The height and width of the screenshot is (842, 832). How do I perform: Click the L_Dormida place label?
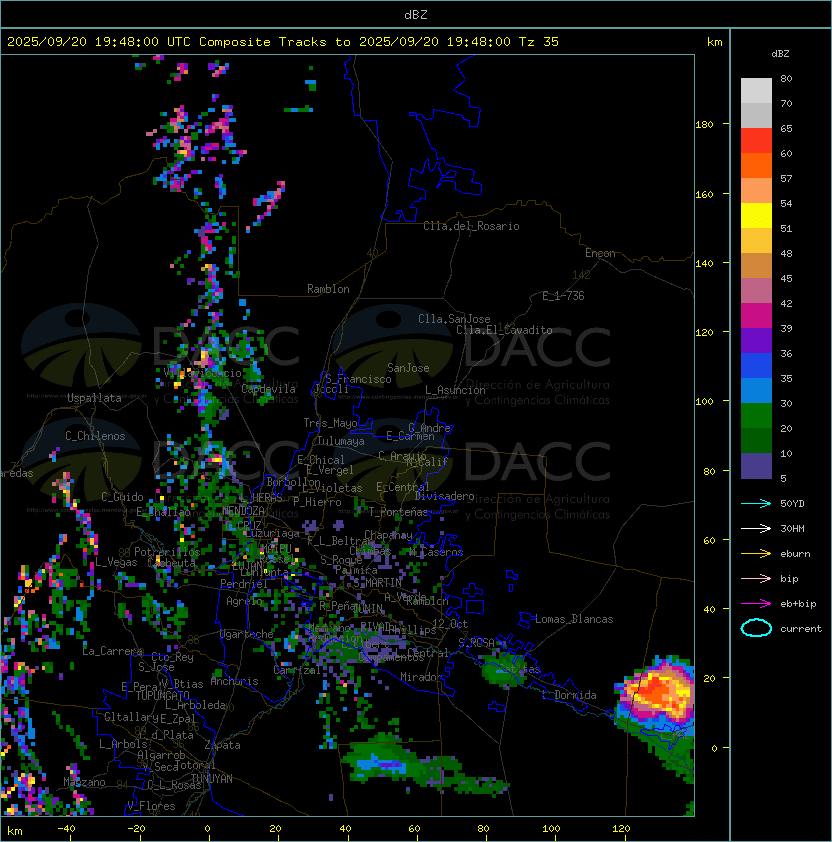pos(569,695)
